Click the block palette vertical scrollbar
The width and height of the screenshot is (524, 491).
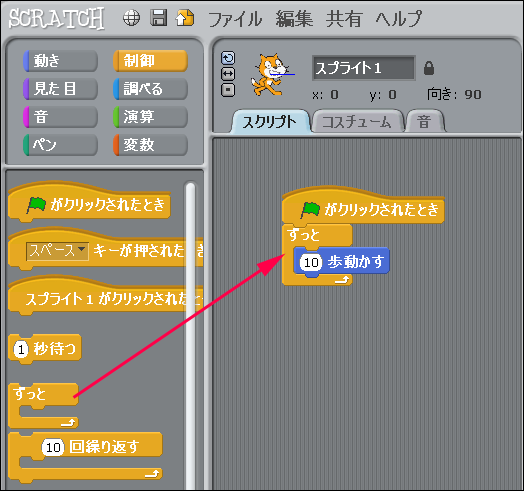coord(190,334)
